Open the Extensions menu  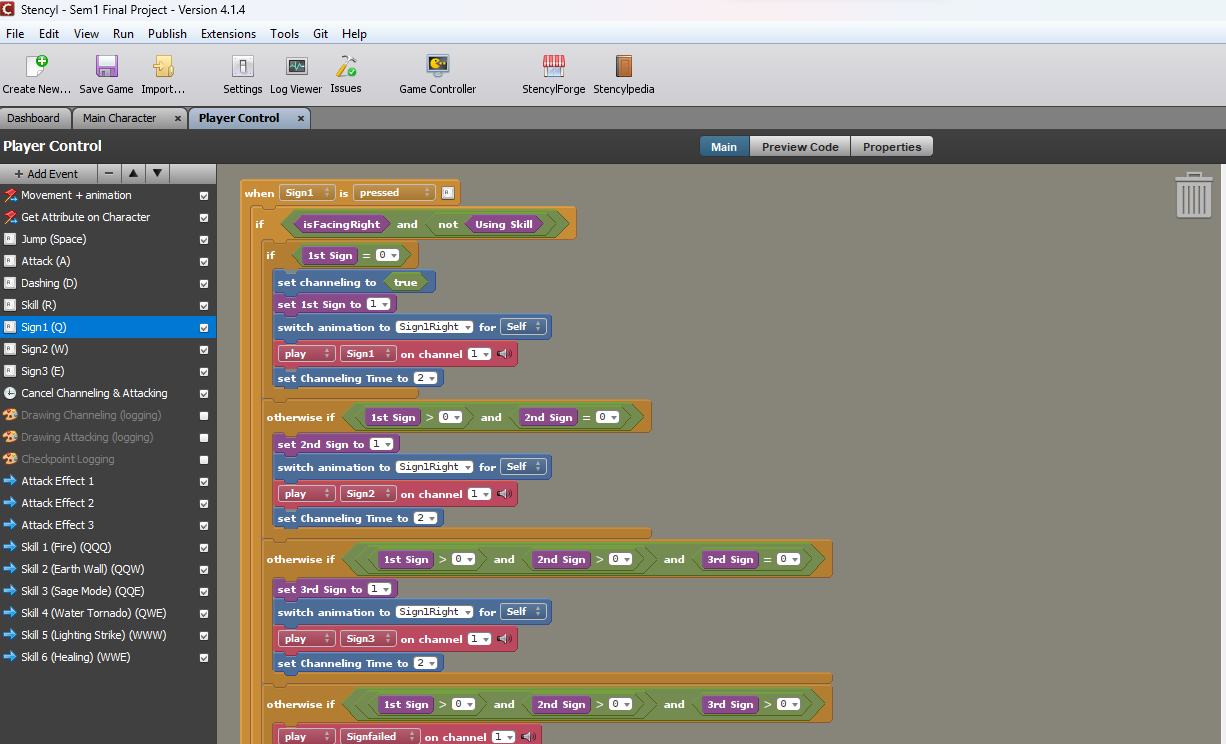[228, 33]
